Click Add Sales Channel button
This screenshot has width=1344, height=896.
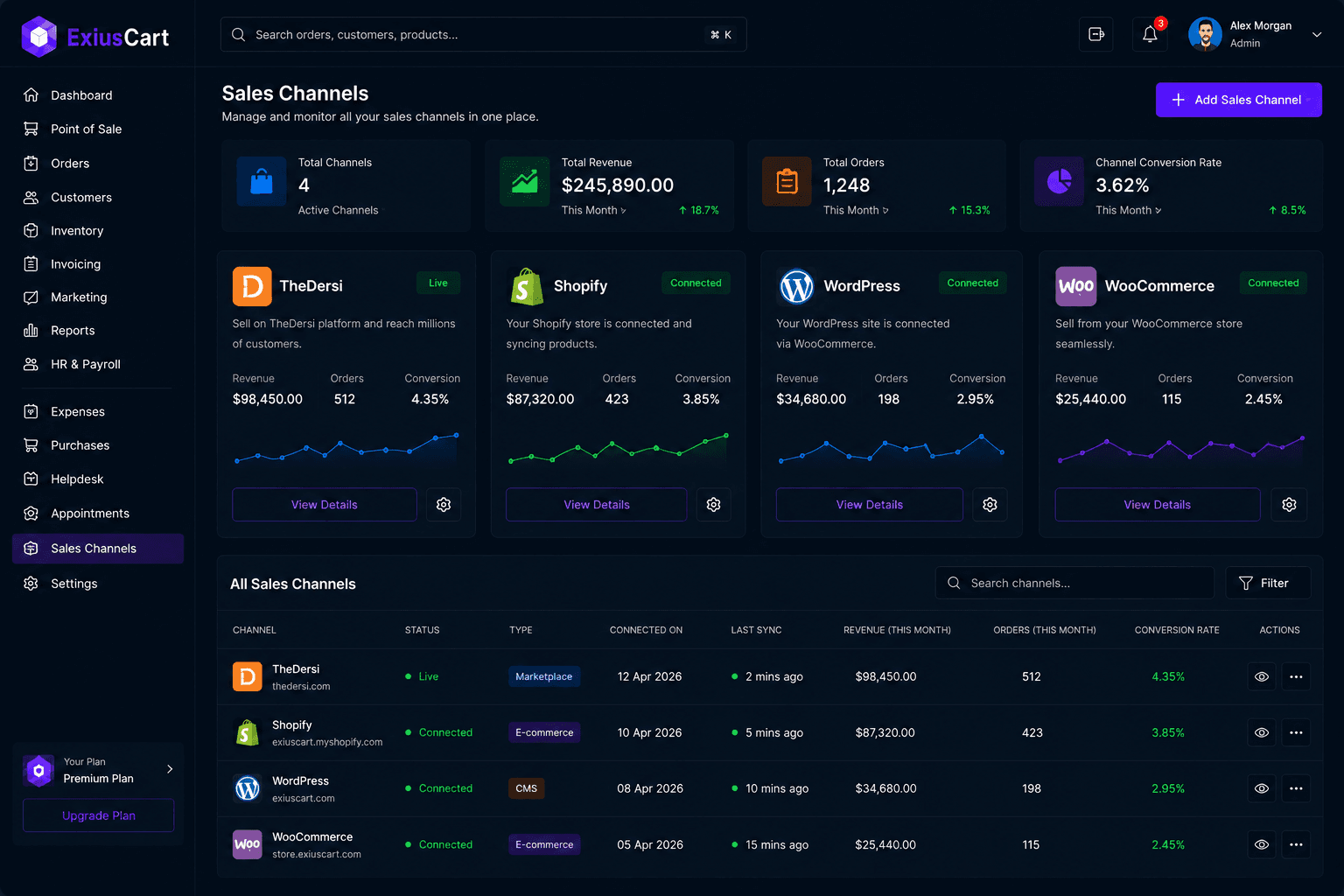[1238, 100]
